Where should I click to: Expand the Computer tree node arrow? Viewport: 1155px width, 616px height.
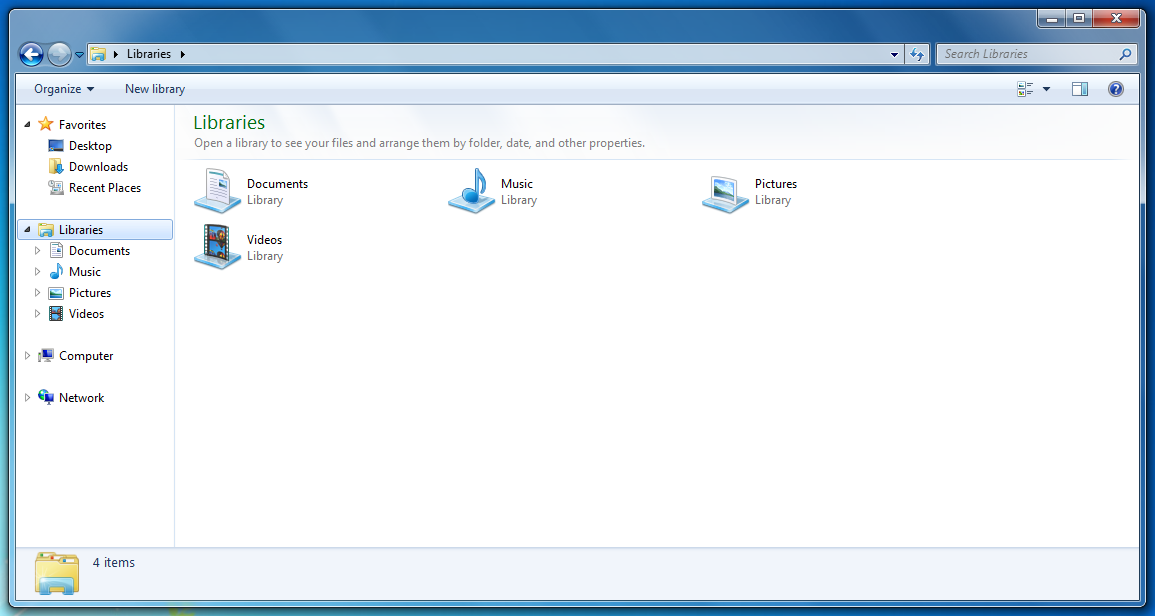coord(28,356)
